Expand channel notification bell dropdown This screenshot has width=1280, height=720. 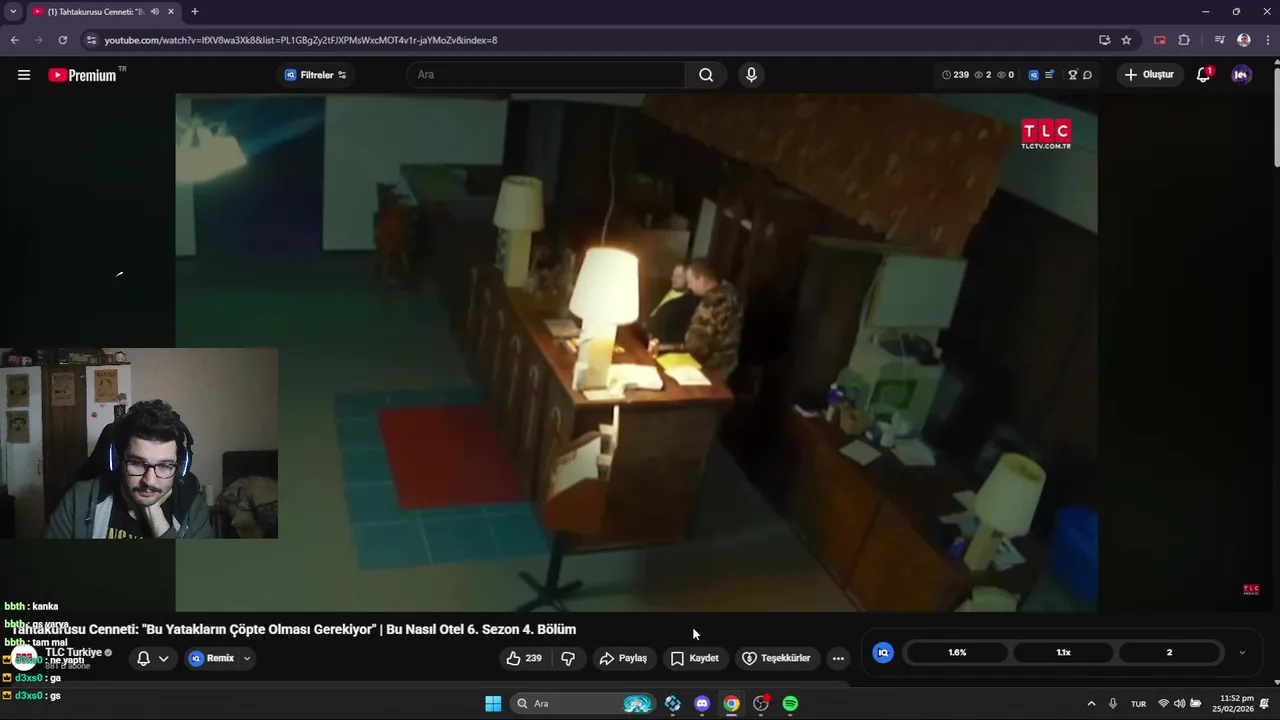coord(152,658)
